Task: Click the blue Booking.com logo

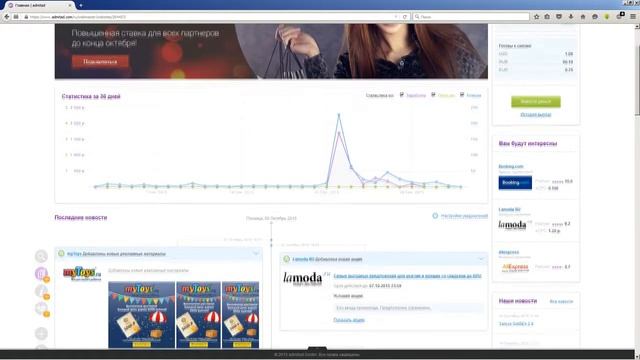Action: (x=515, y=183)
